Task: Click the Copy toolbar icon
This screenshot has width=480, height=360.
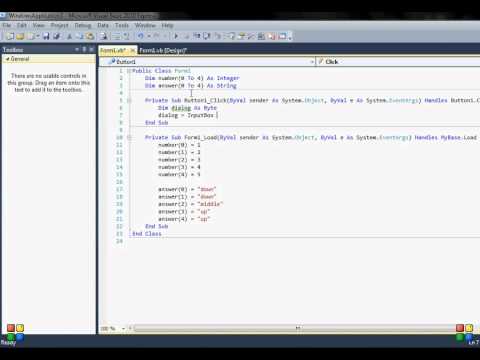Action: [x=80, y=36]
